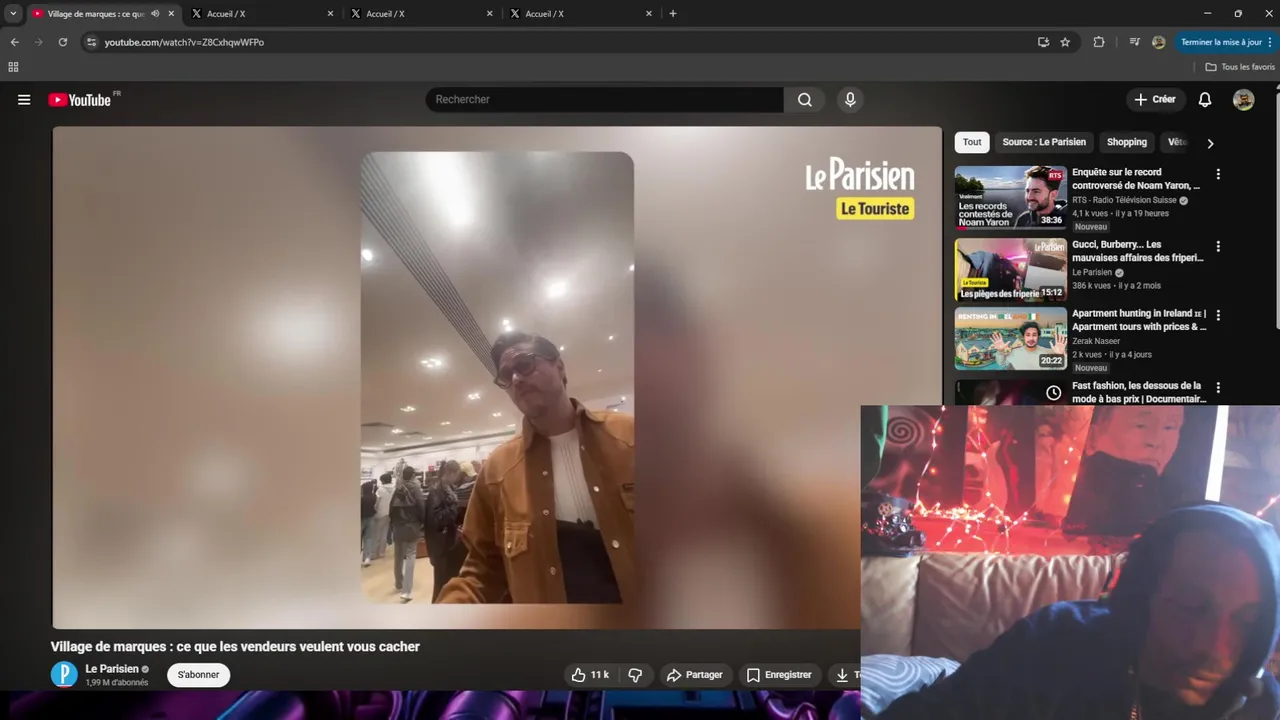Viewport: 1280px width, 720px height.
Task: Show more filter chips with right arrow
Action: point(1210,143)
